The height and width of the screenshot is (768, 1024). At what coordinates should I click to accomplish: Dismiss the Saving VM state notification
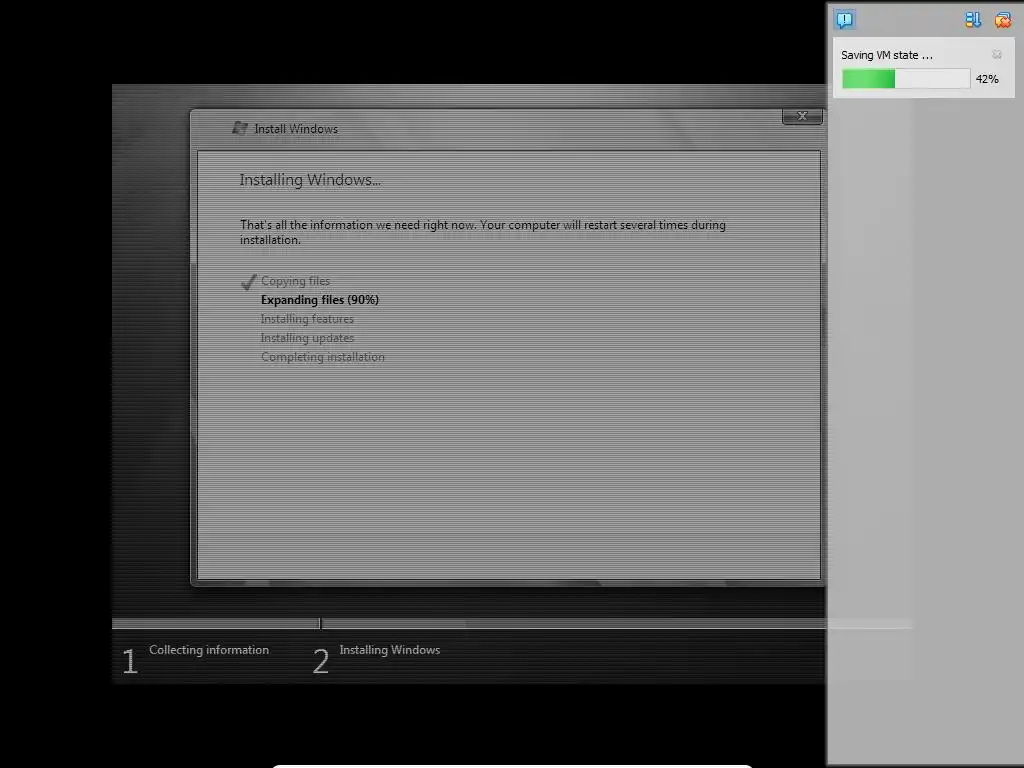pos(997,54)
